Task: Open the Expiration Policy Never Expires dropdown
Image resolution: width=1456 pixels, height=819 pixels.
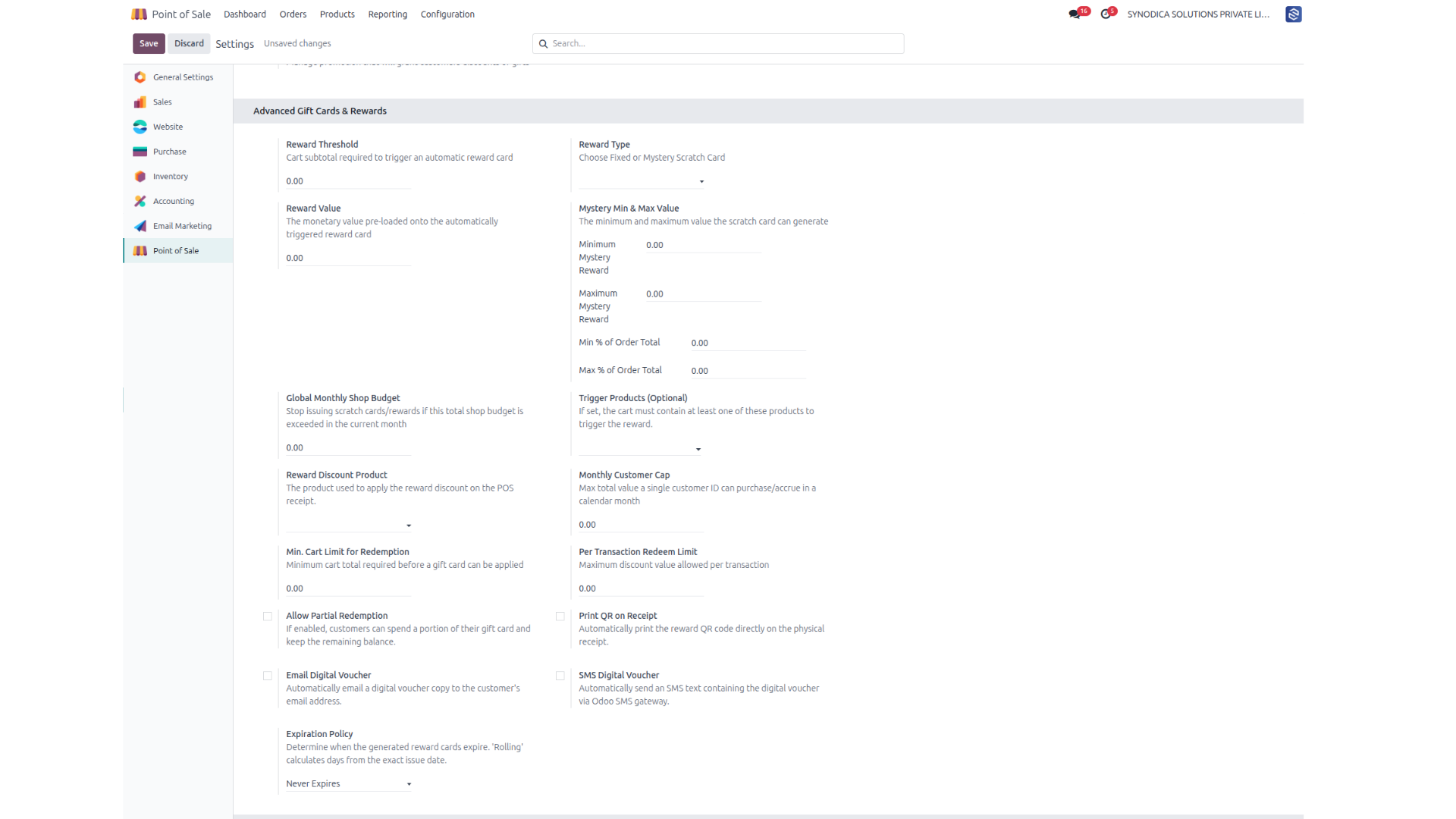Action: 349,784
